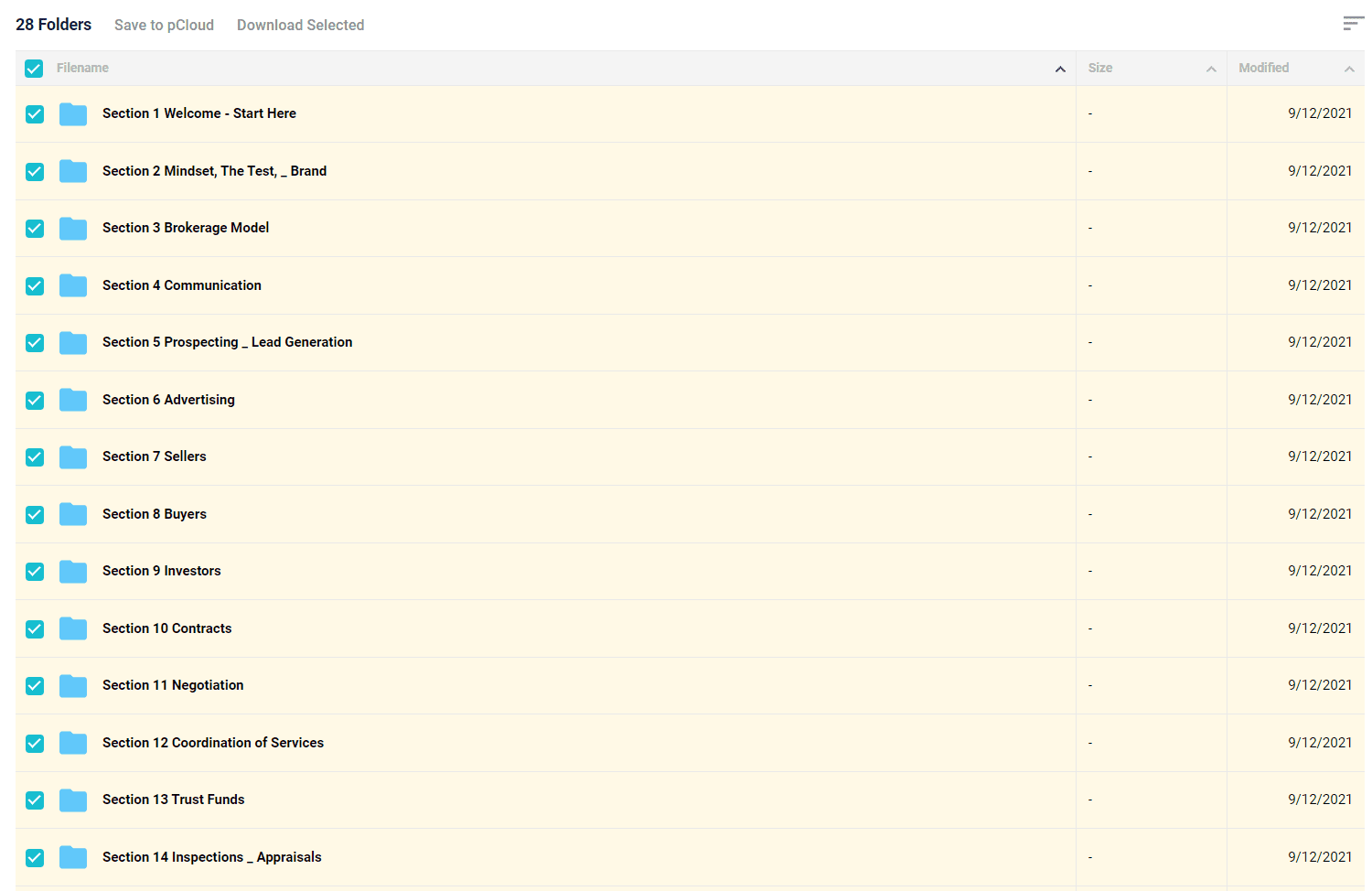
Task: Open Section 11 Negotiation folder
Action: [x=173, y=685]
